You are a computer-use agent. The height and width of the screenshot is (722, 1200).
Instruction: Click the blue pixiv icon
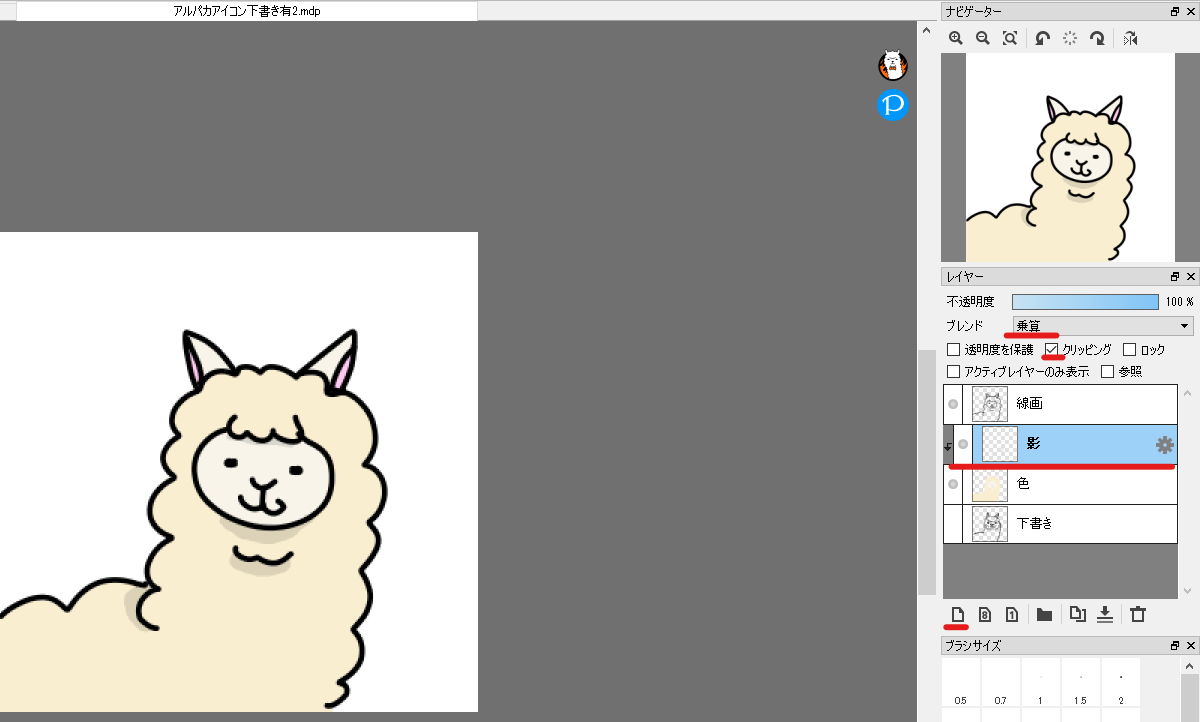pos(893,105)
